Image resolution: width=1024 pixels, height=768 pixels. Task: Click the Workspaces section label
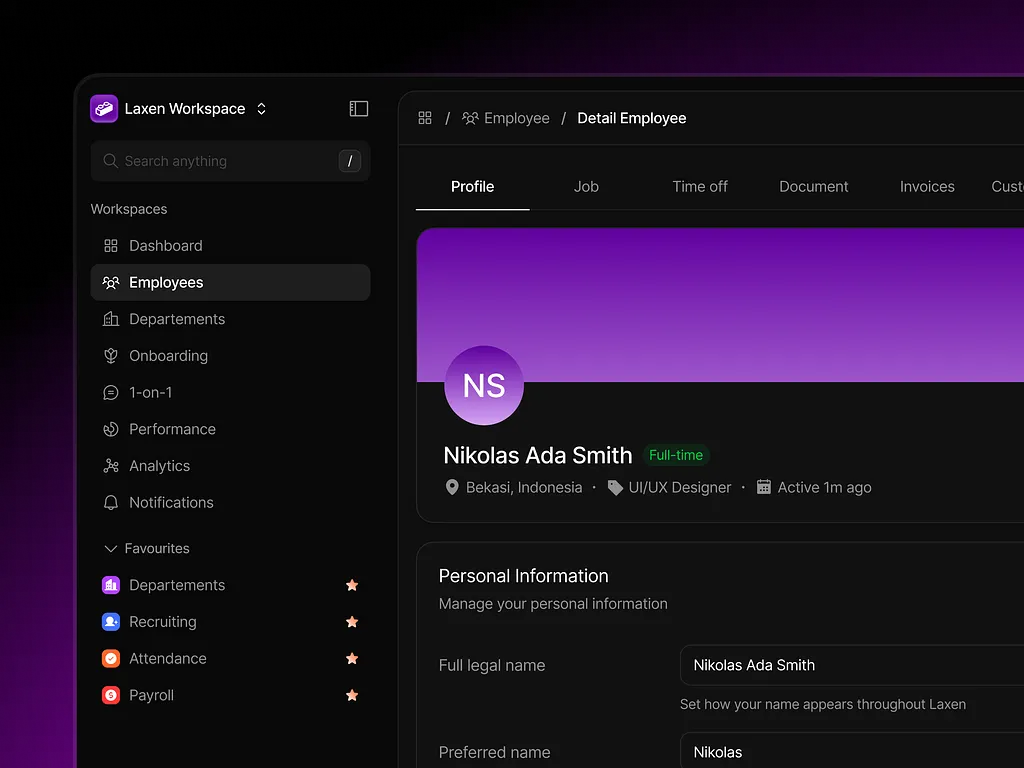pos(129,209)
